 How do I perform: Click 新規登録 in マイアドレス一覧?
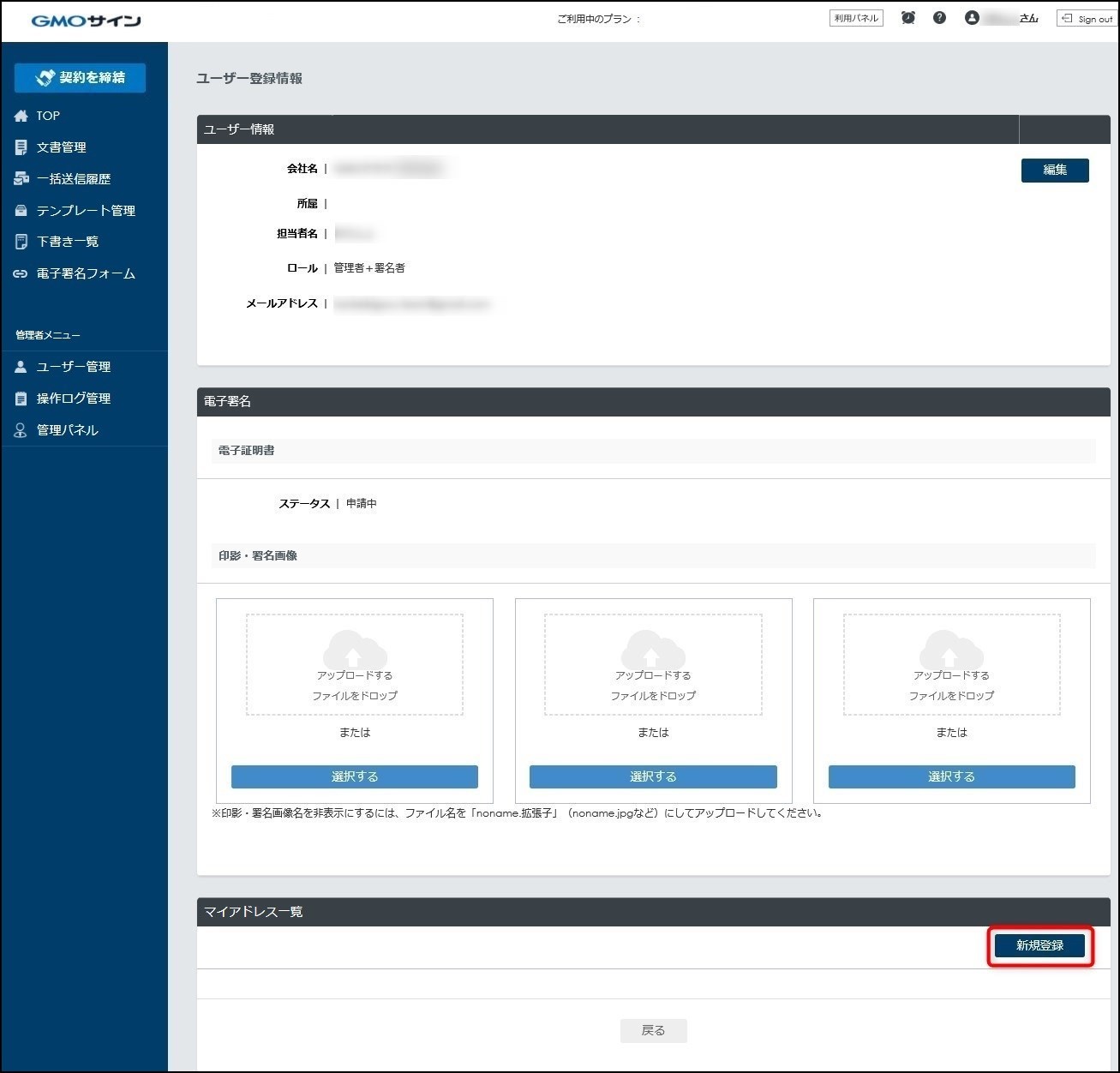pos(1040,945)
